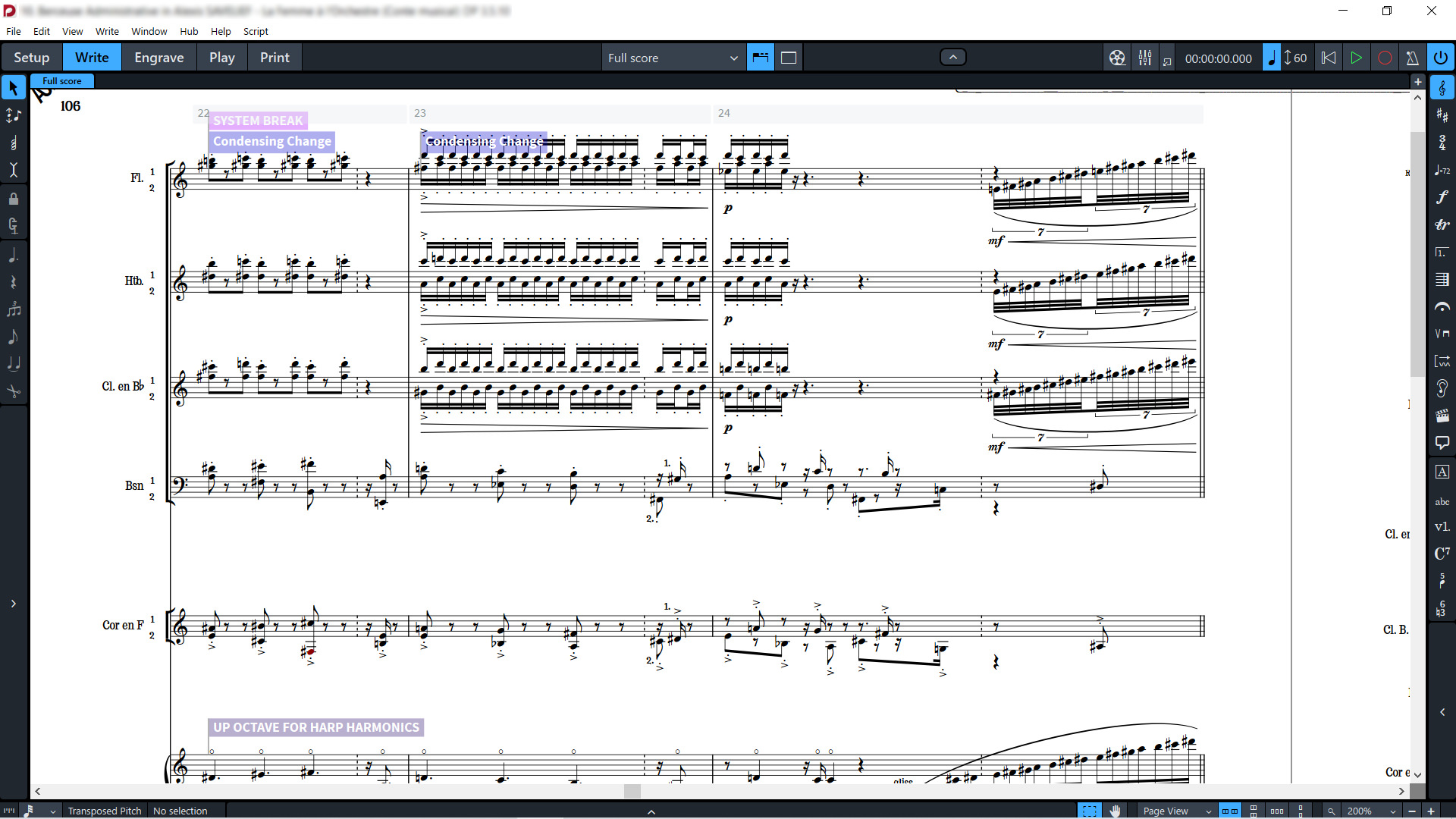Open the clefs panel icon
The height and width of the screenshot is (819, 1456).
coord(1442,88)
